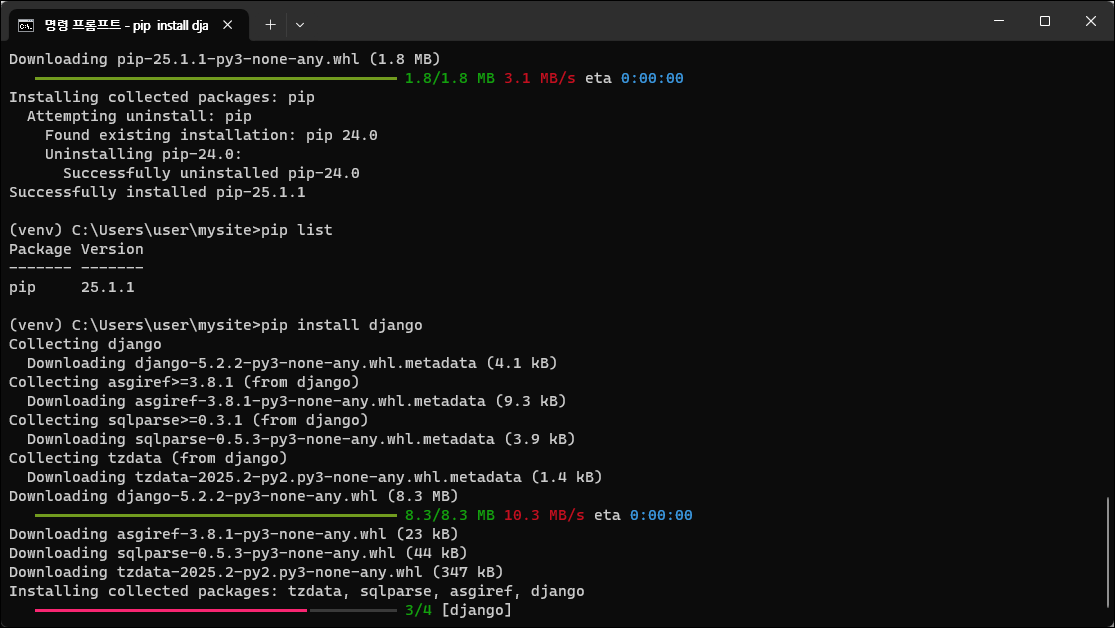Click 'Collecting tzdata (from django)' line
1115x628 pixels.
coord(148,458)
